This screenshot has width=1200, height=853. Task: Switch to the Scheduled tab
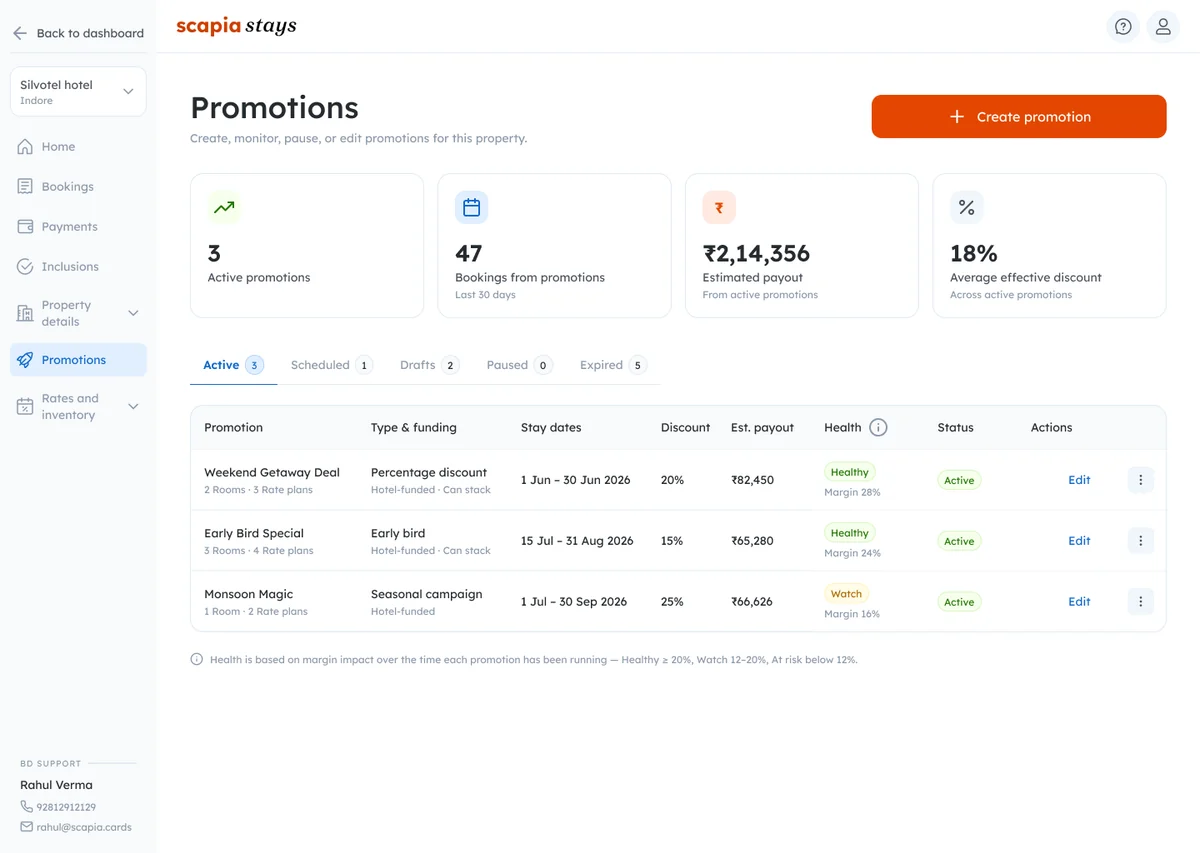[331, 365]
